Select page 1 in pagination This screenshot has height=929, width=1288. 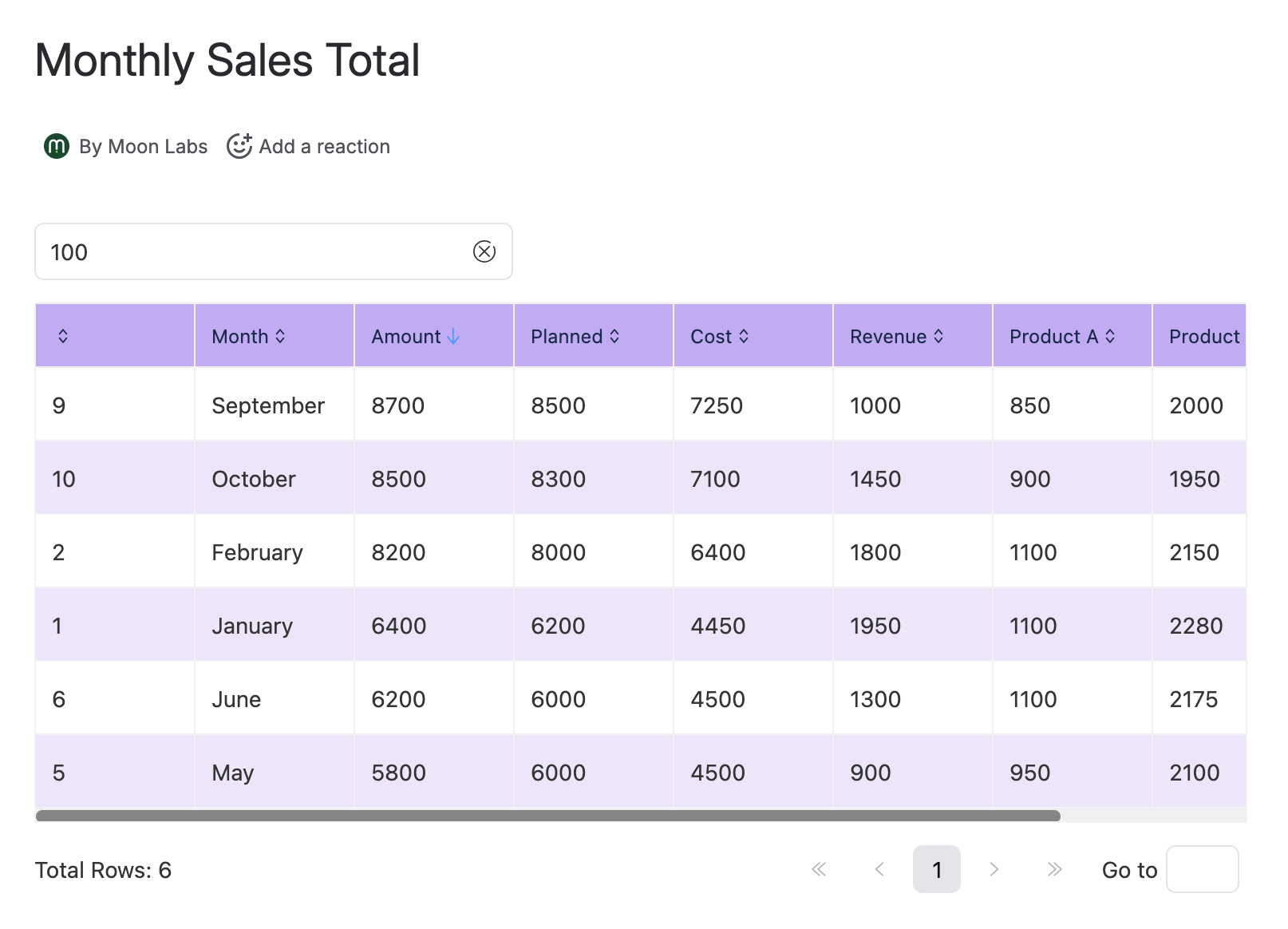tap(936, 869)
